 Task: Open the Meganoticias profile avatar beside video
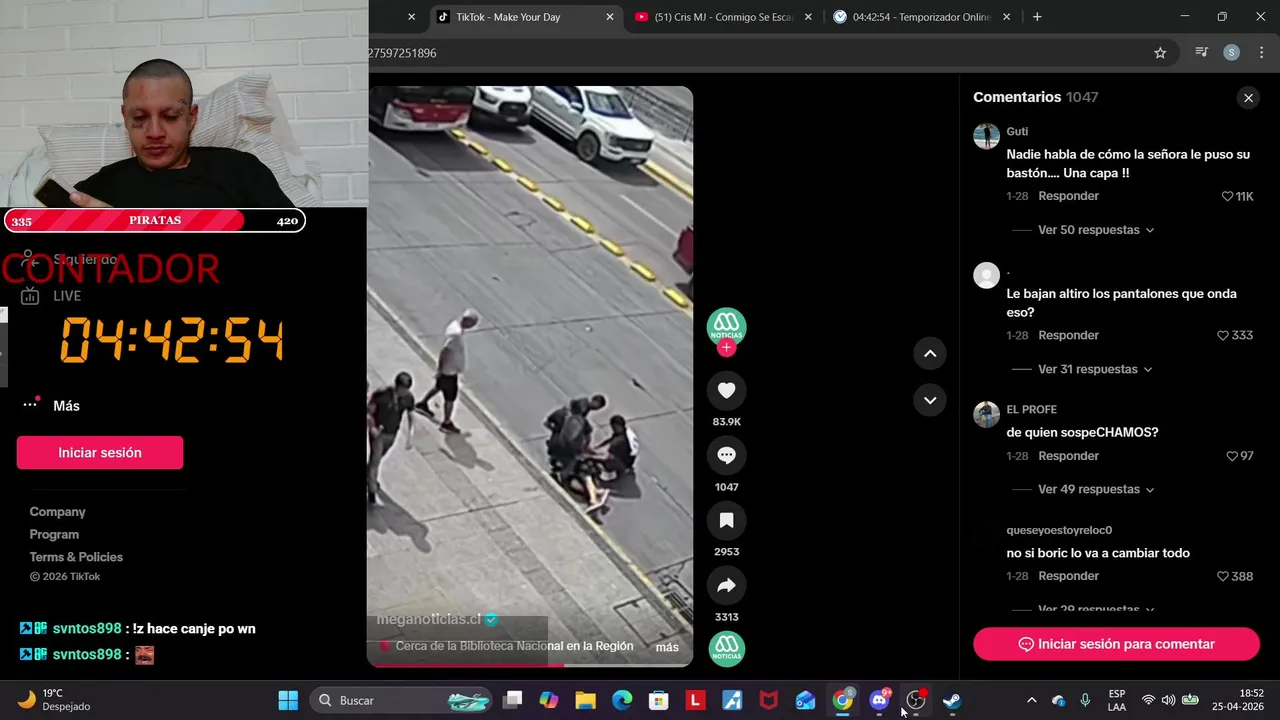point(727,326)
